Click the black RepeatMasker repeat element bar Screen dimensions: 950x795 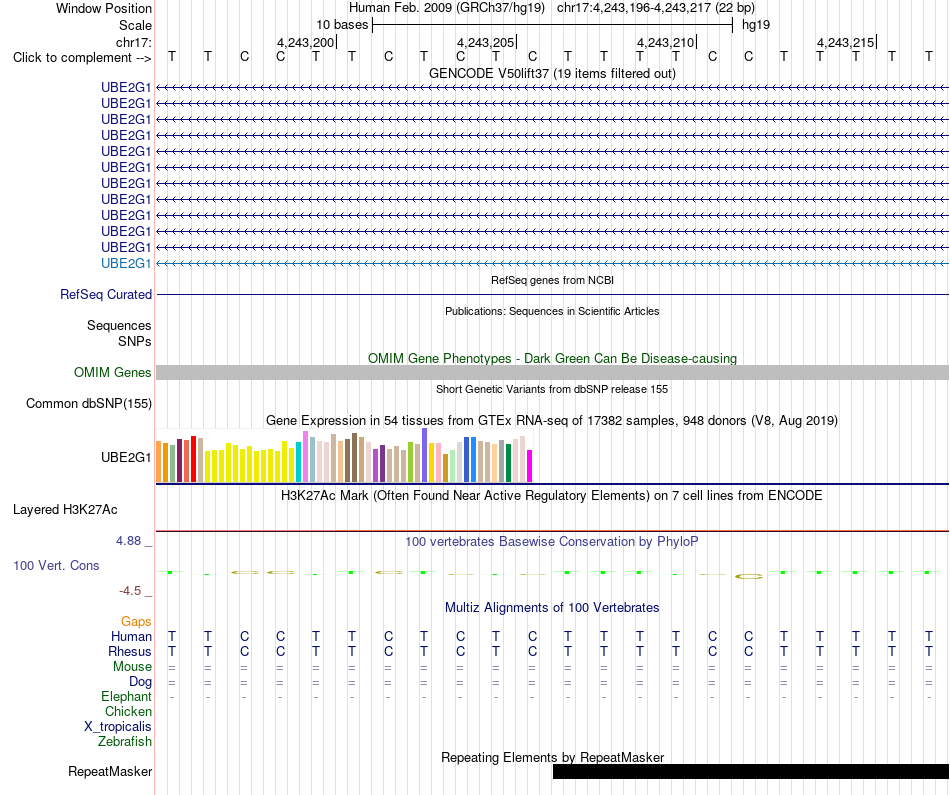click(751, 771)
